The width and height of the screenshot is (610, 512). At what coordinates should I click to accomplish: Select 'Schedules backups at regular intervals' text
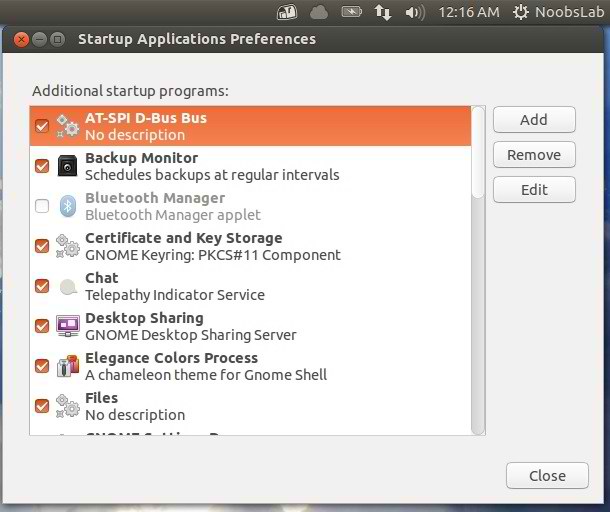212,175
